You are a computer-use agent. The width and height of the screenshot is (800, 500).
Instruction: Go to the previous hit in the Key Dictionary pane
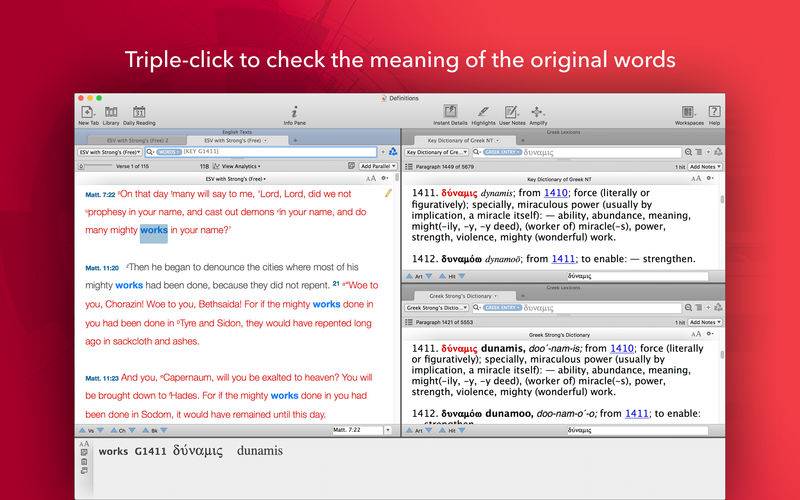pos(443,276)
